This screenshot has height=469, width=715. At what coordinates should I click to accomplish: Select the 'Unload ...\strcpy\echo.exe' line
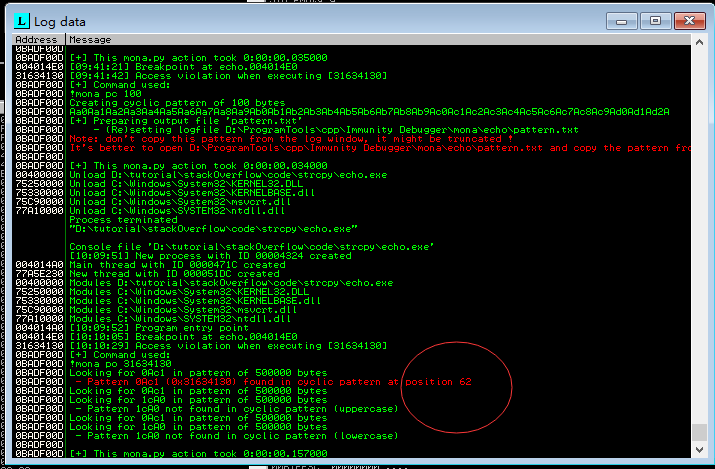click(228, 175)
